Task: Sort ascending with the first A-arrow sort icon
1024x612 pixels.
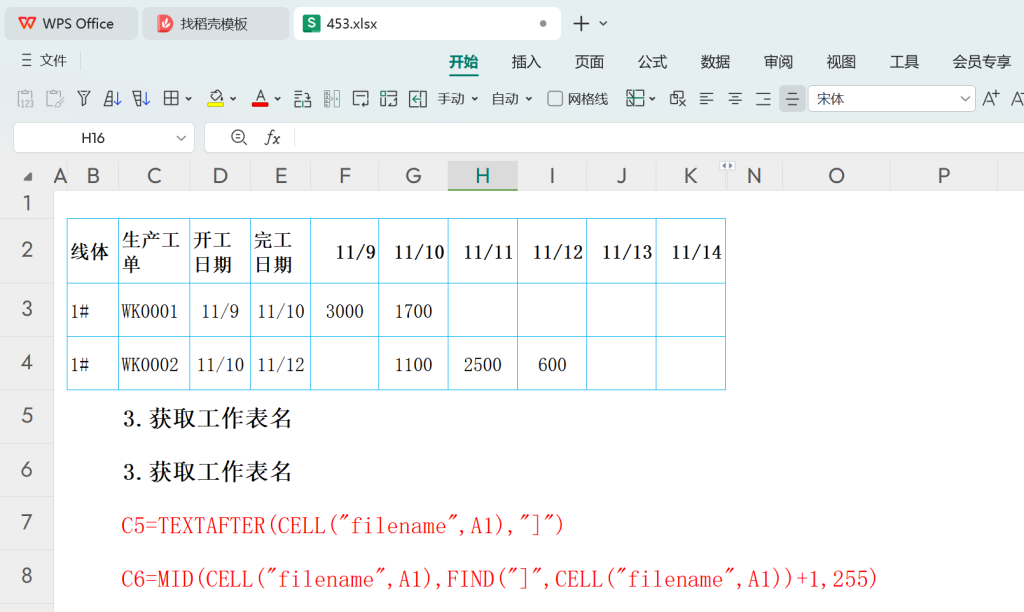Action: coord(112,99)
